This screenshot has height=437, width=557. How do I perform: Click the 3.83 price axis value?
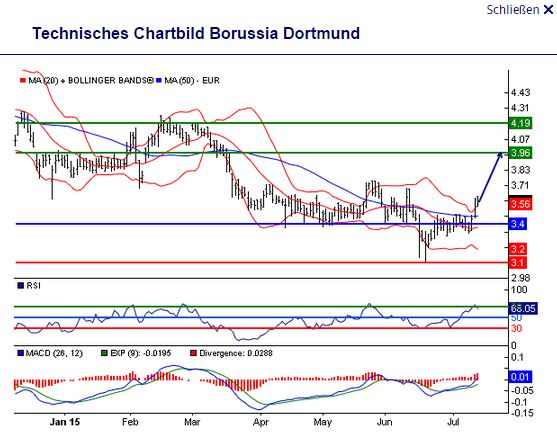tap(520, 170)
